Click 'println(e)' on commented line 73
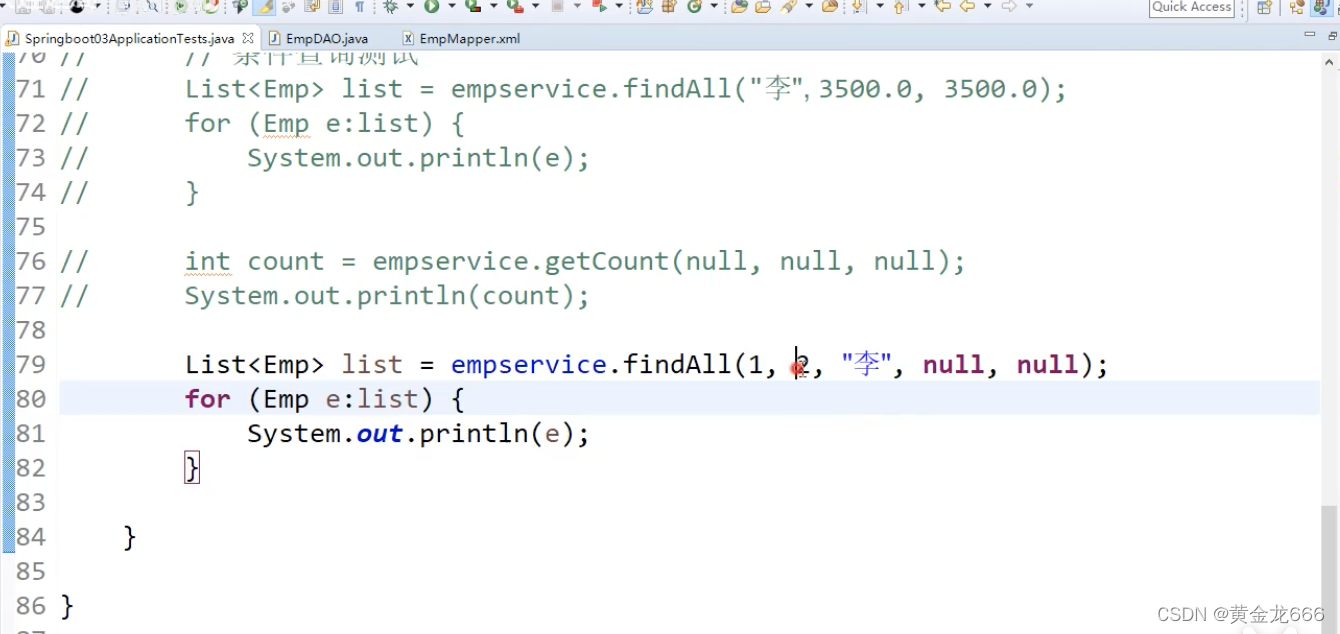 (x=496, y=158)
